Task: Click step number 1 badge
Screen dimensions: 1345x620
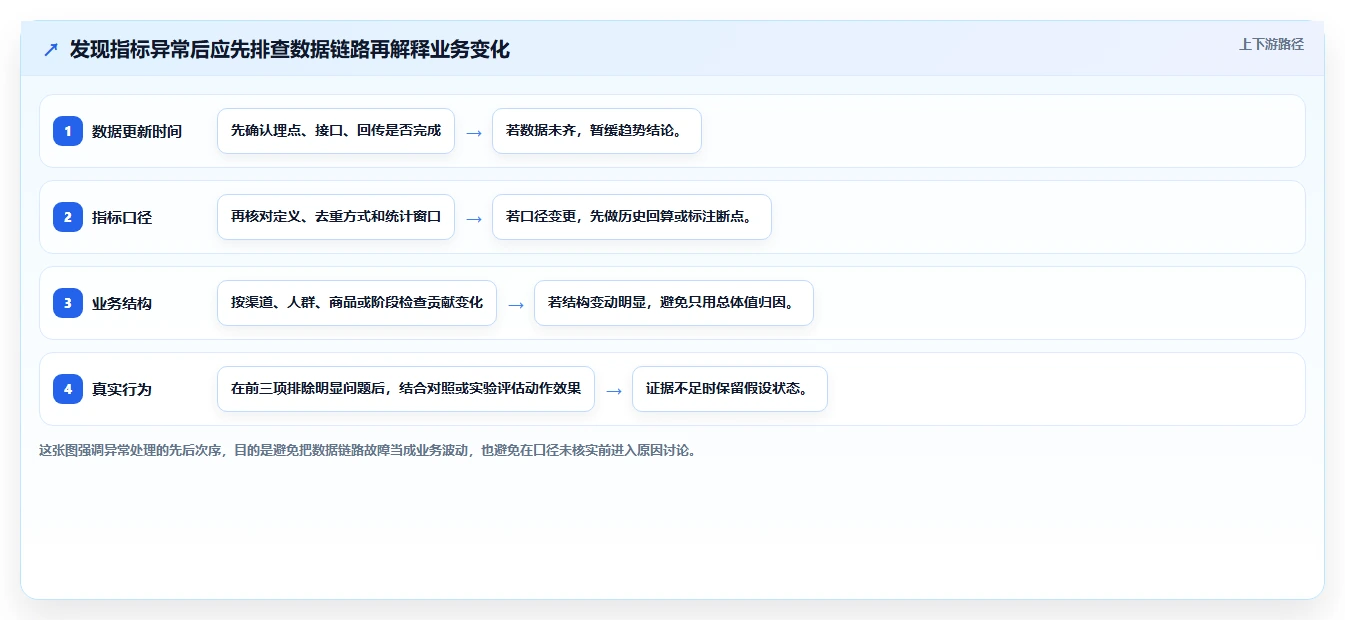Action: [68, 130]
